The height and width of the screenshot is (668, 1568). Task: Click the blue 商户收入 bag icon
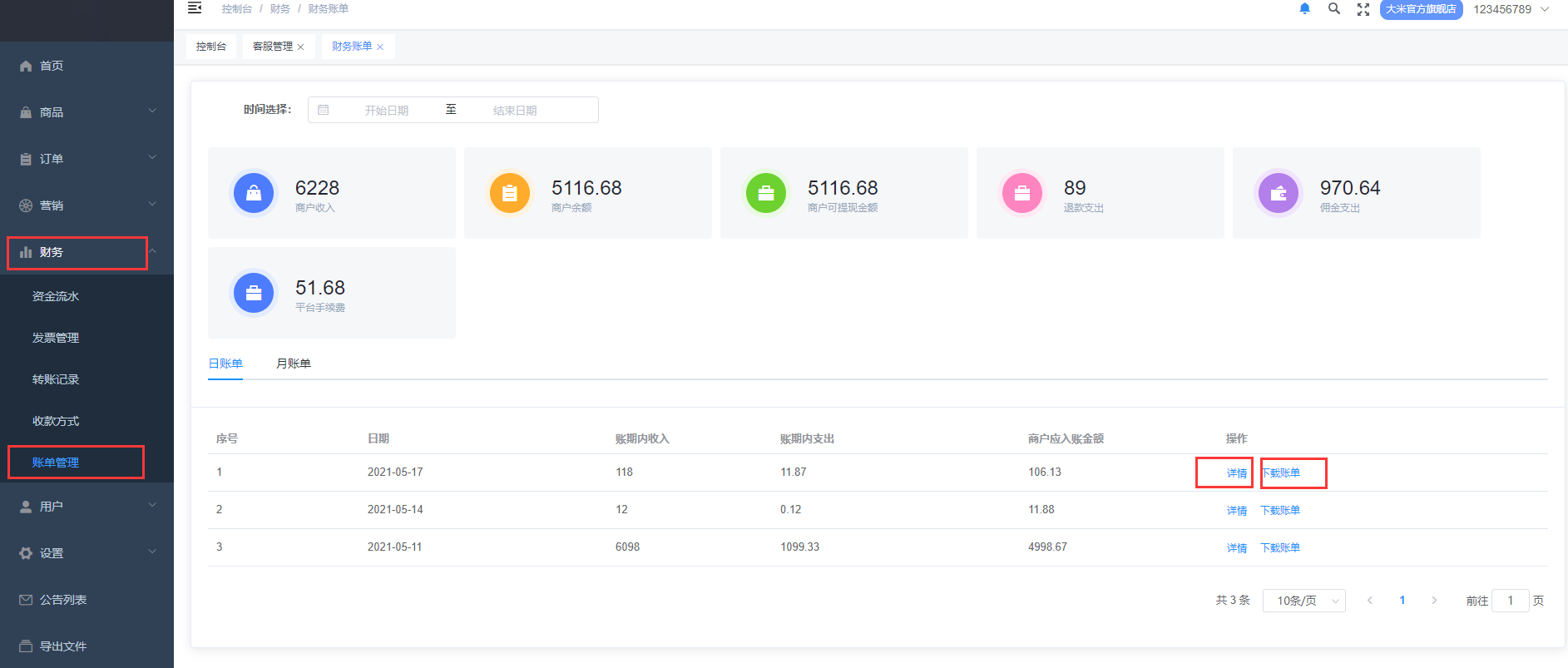254,193
